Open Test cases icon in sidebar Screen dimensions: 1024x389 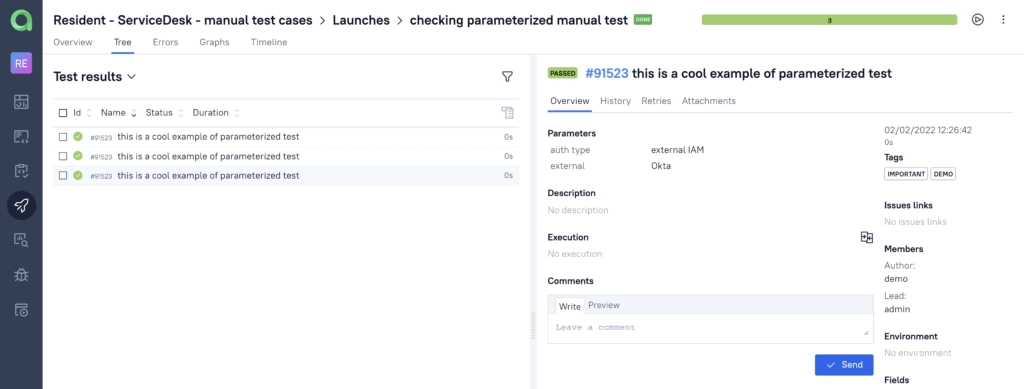(21, 136)
